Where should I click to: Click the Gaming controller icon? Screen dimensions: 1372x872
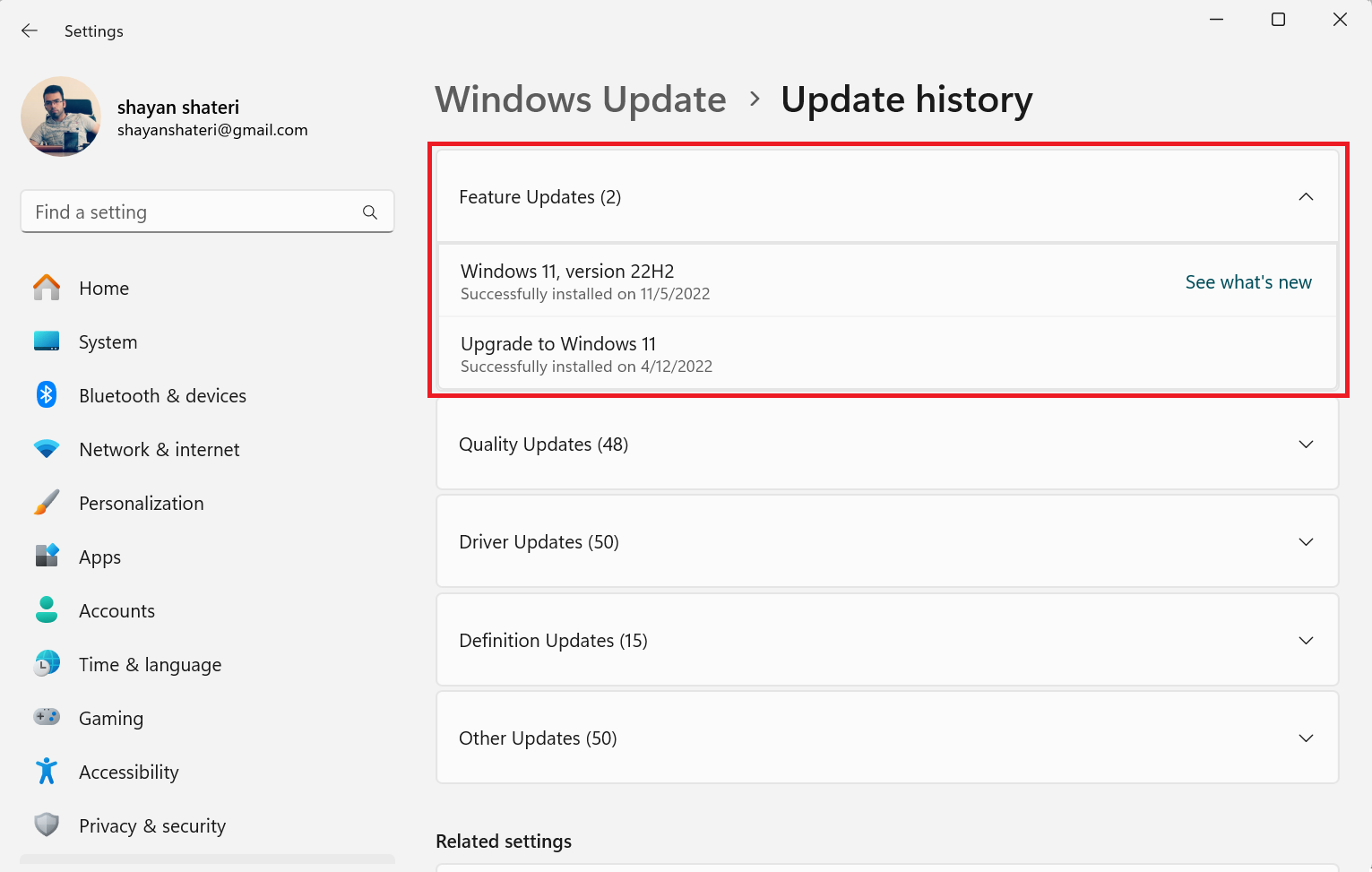click(x=47, y=717)
